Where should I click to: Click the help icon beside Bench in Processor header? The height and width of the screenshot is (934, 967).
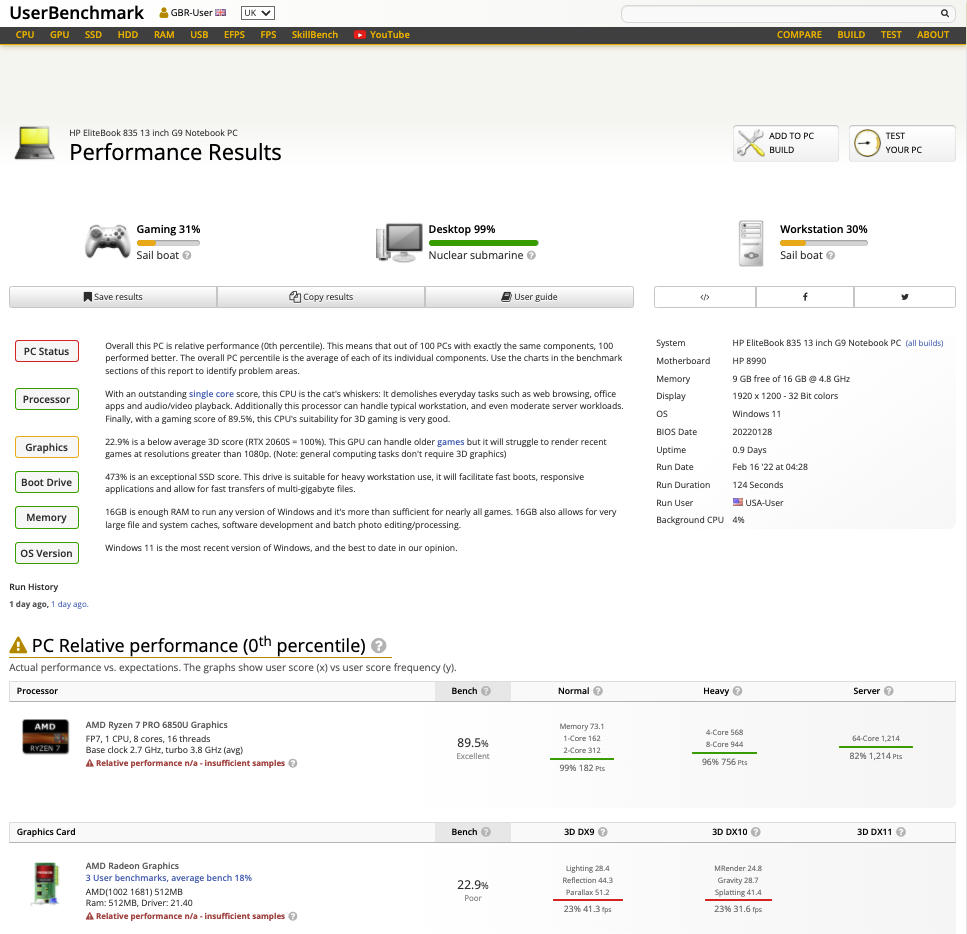click(486, 691)
